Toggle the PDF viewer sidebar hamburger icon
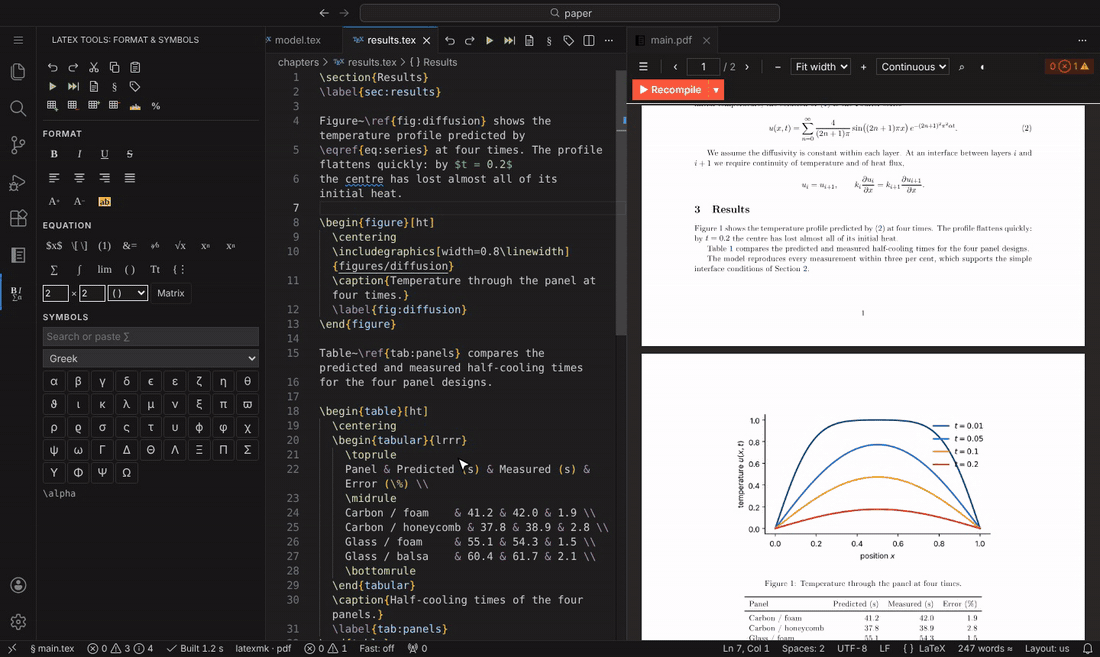 coord(643,67)
